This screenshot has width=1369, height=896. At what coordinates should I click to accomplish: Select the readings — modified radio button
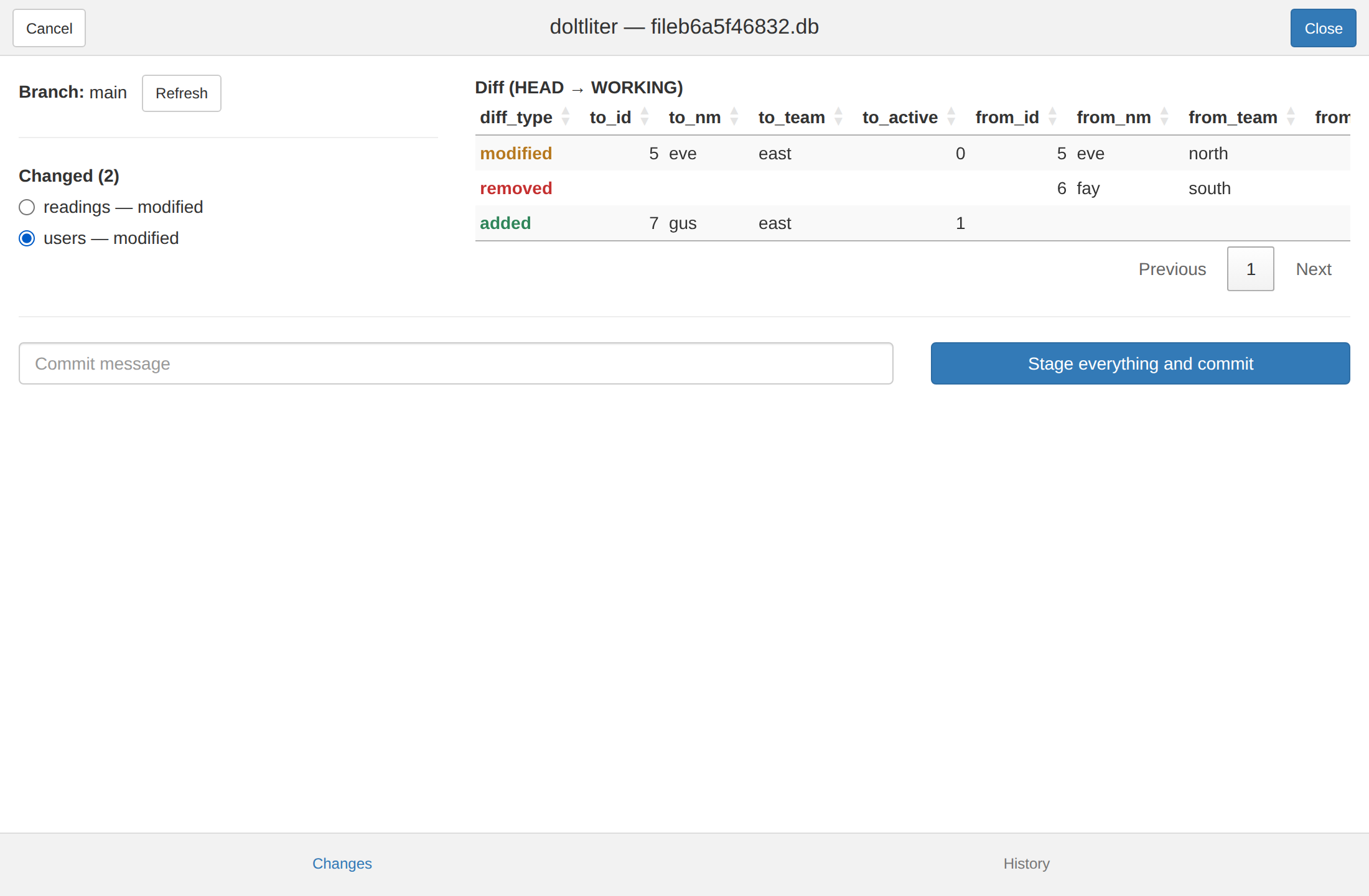click(x=27, y=207)
